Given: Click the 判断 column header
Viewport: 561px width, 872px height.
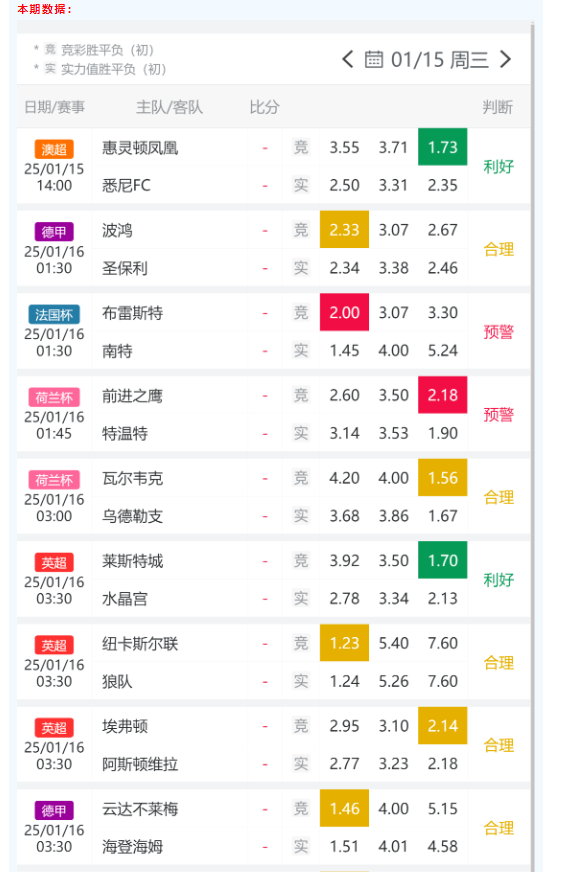Looking at the screenshot, I should point(497,107).
